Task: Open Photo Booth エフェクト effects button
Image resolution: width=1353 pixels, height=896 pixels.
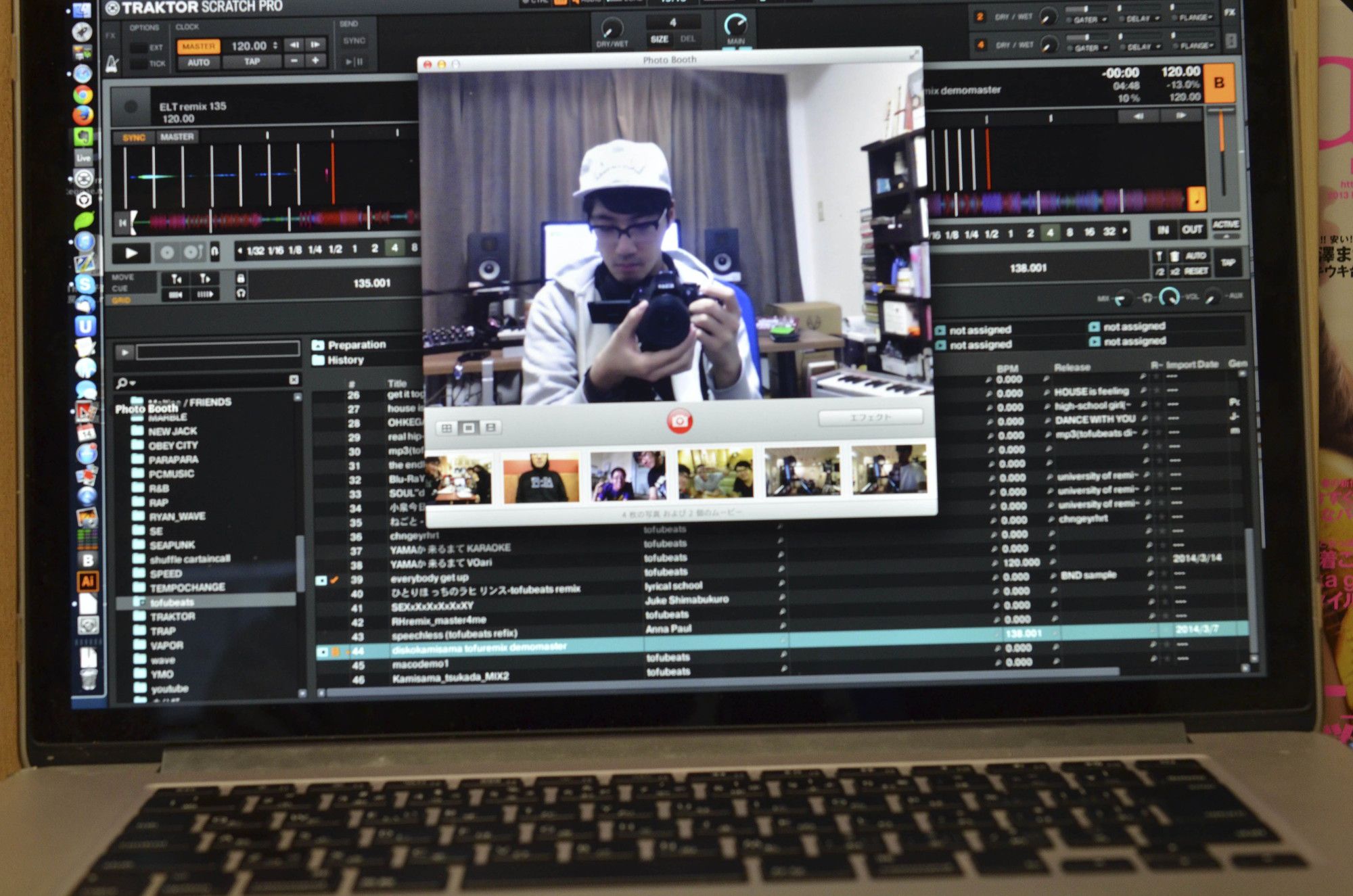Action: (x=870, y=417)
